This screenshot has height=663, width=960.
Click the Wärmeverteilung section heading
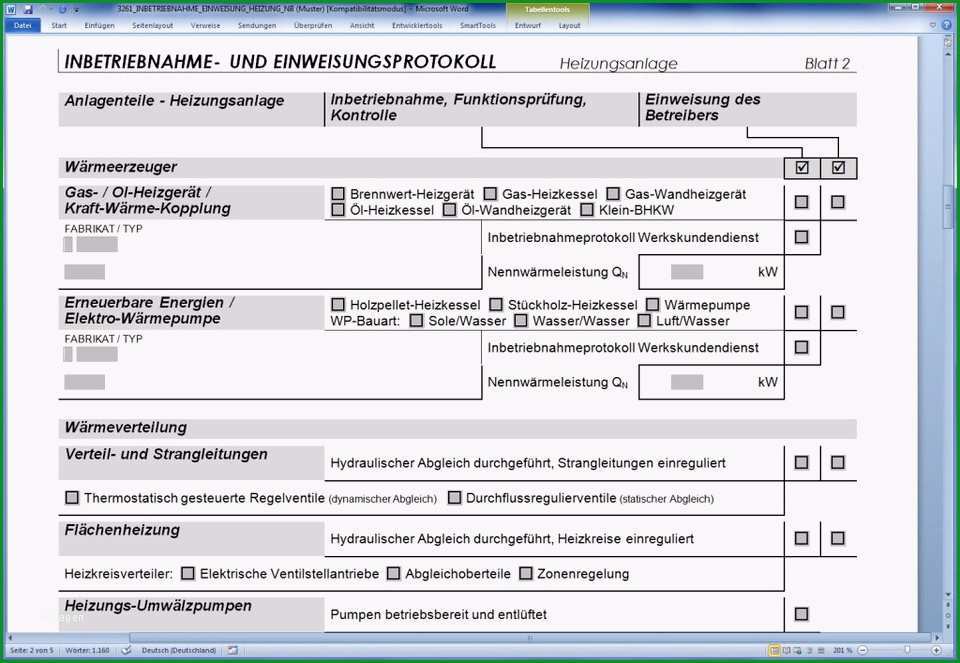pyautogui.click(x=126, y=427)
